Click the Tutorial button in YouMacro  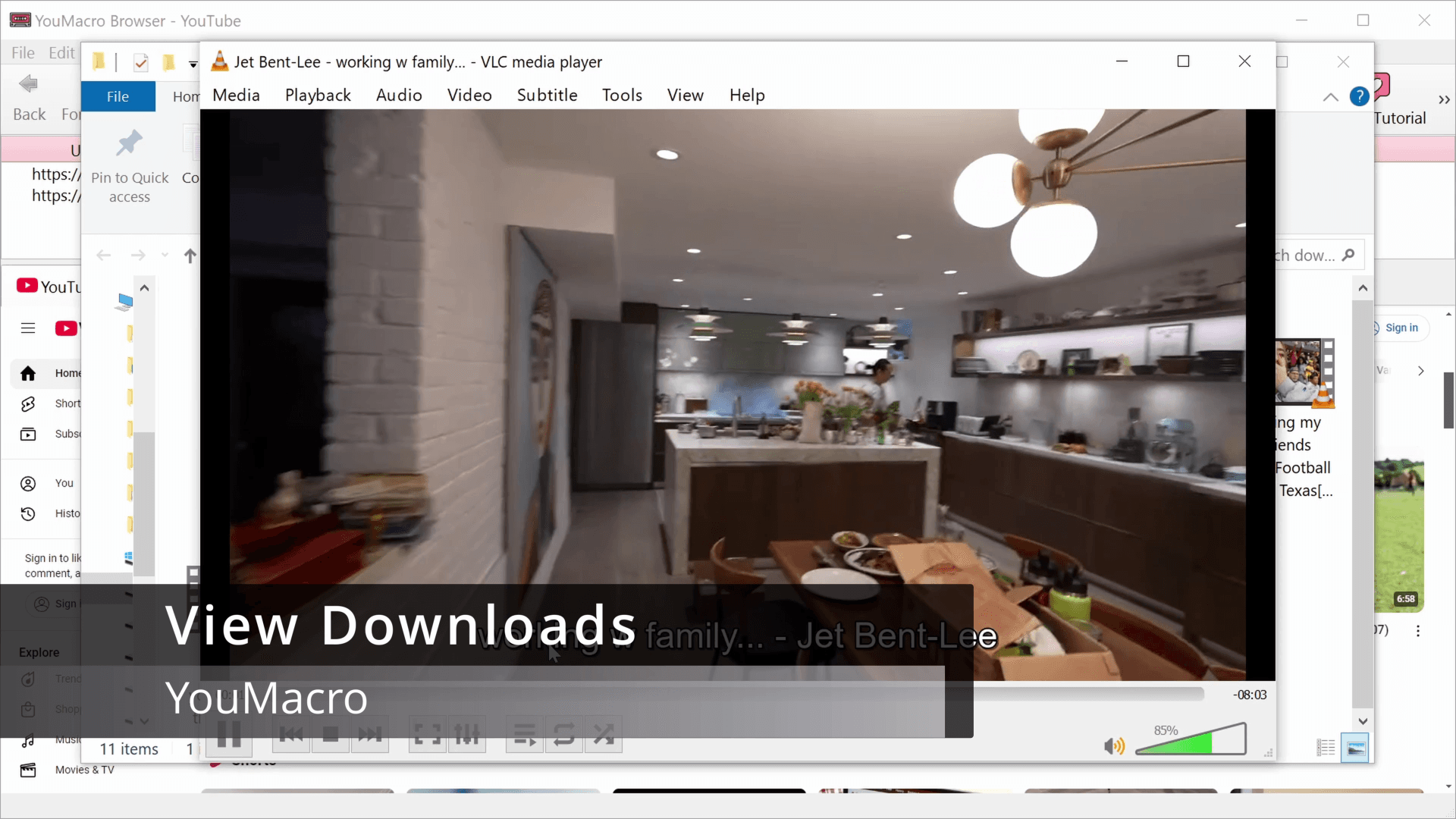(x=1400, y=99)
